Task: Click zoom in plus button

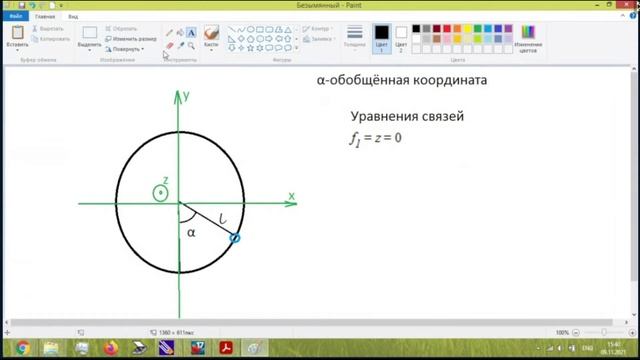Action: 632,333
